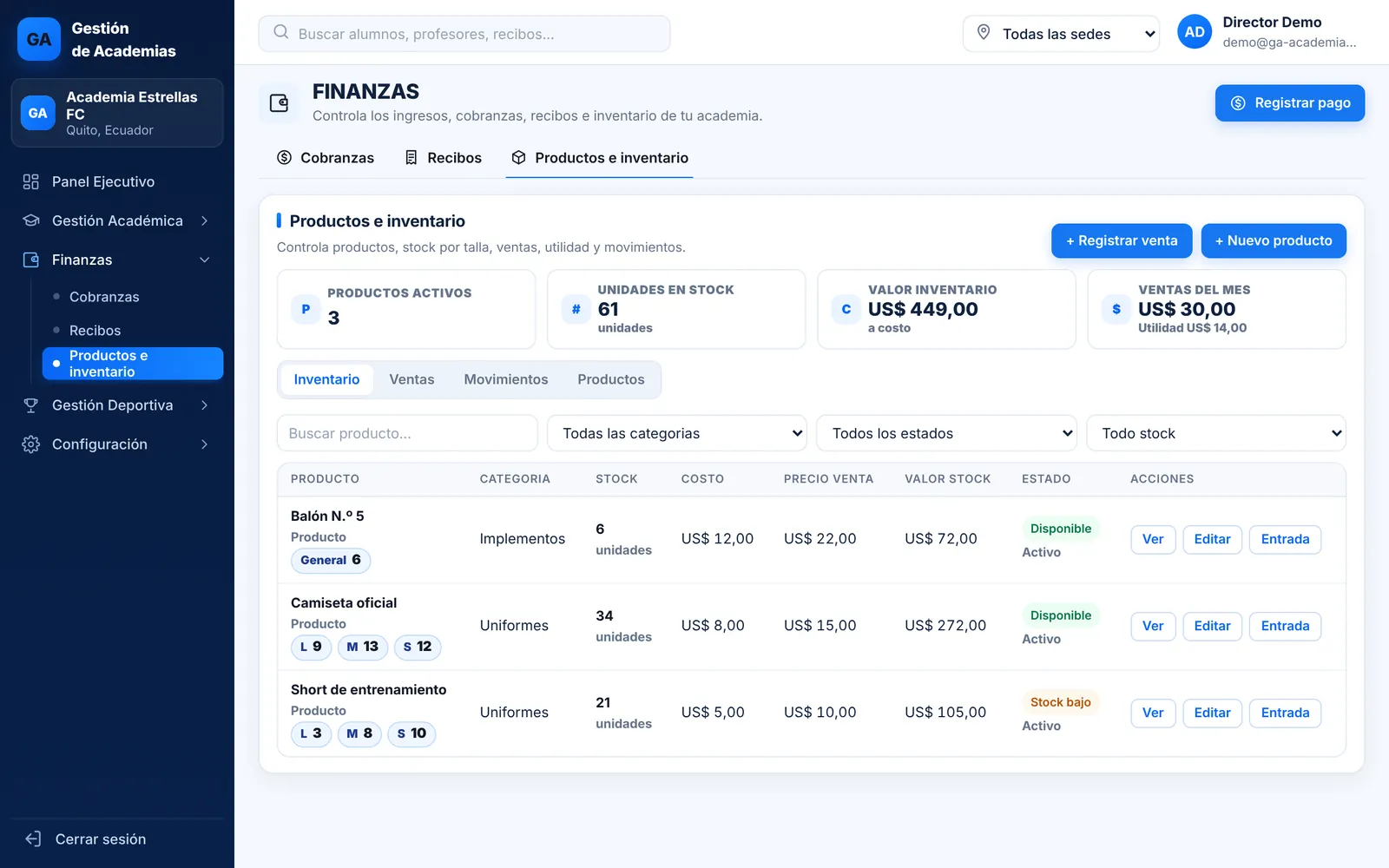Click the Stock bajo status badge
The image size is (1389, 868).
[x=1060, y=702]
